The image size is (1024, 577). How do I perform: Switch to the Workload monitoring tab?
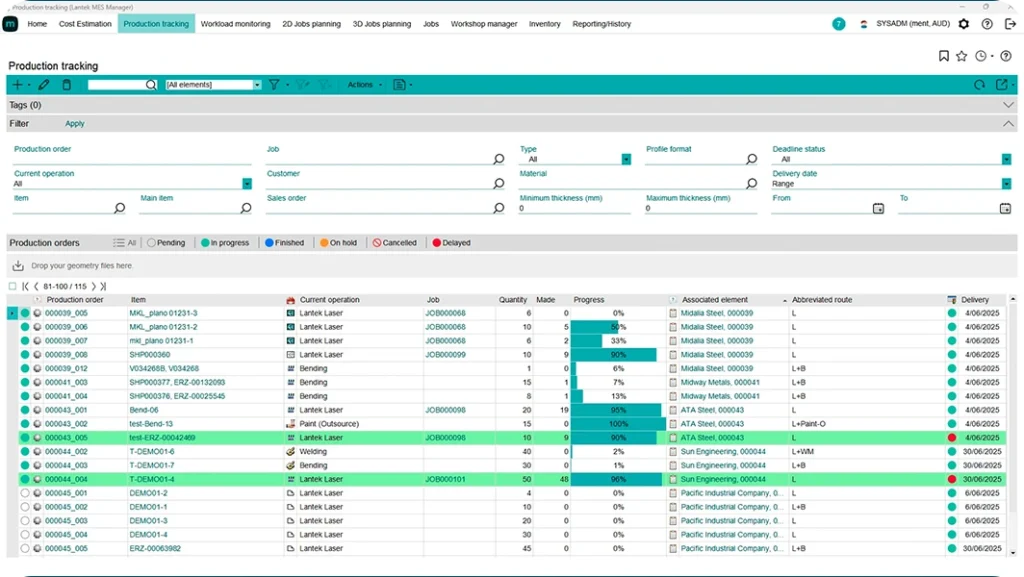click(x=235, y=24)
